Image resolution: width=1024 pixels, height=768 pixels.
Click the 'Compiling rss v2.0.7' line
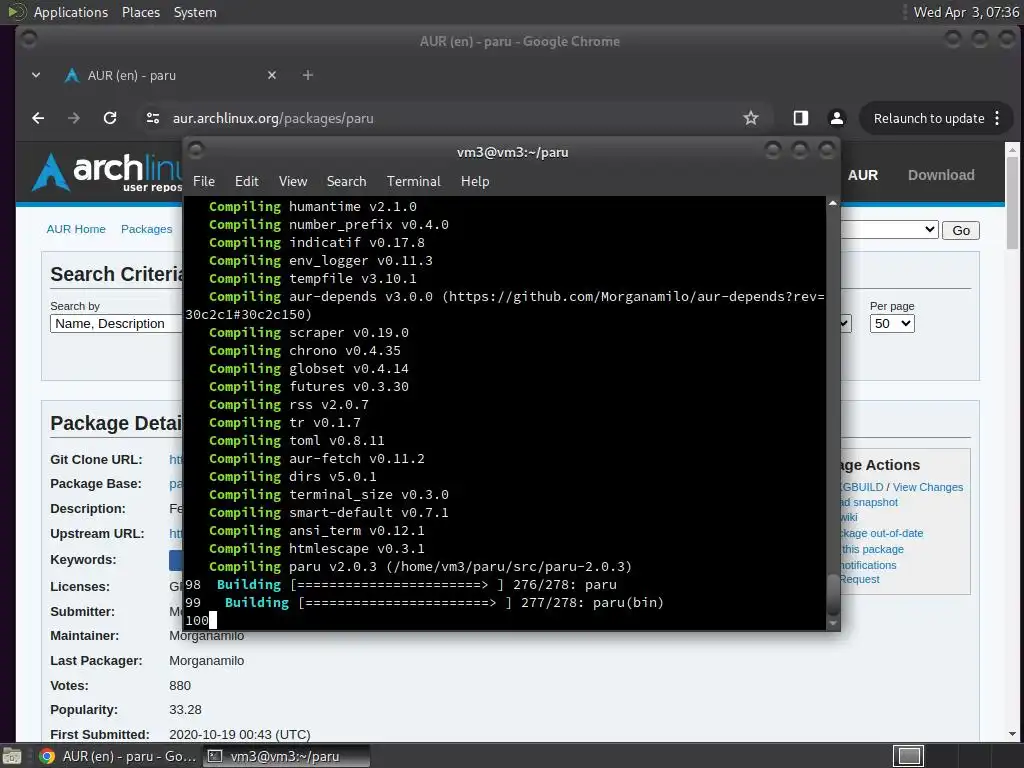(289, 405)
